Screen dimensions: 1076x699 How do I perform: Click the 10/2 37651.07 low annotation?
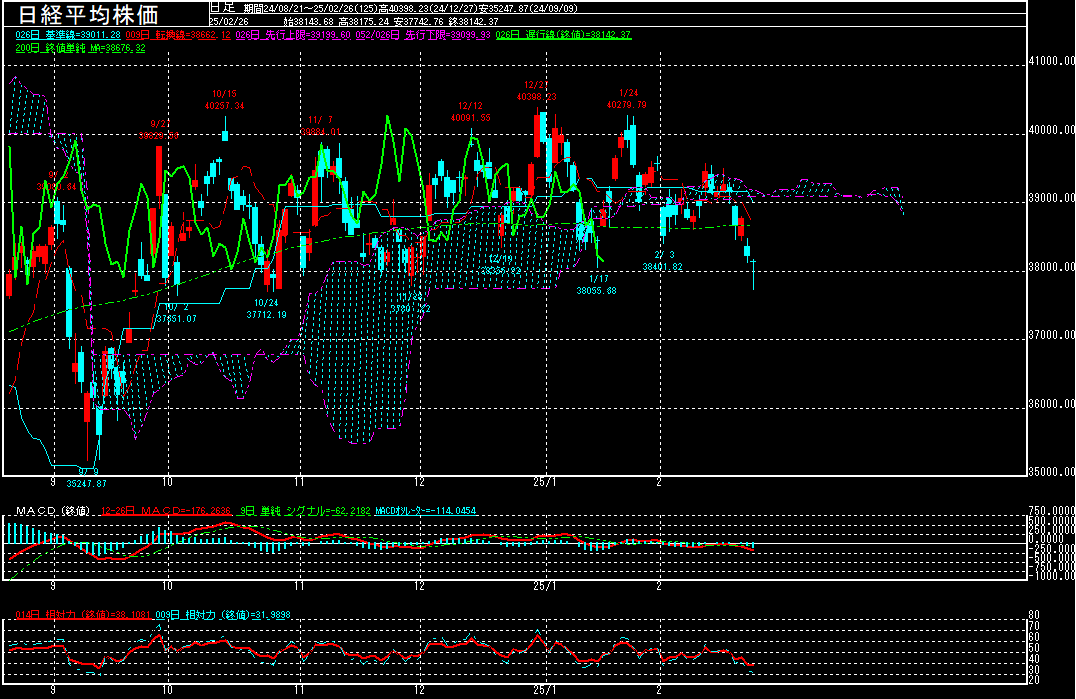176,313
